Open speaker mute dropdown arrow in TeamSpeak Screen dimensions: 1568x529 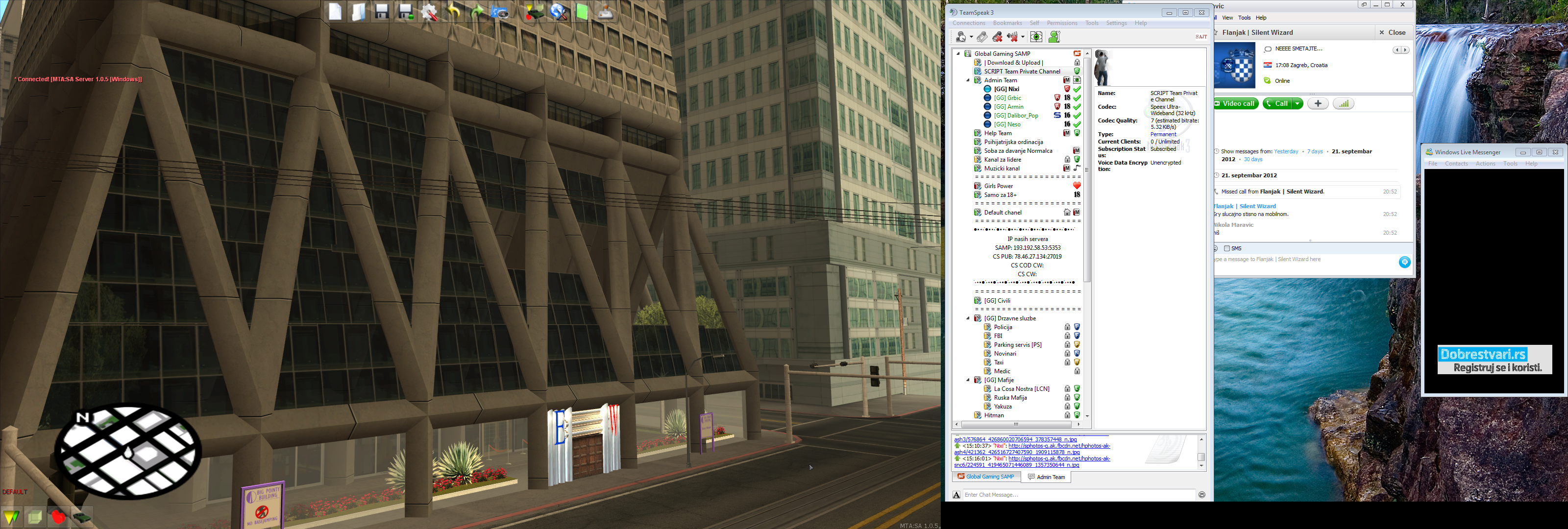coord(1023,37)
